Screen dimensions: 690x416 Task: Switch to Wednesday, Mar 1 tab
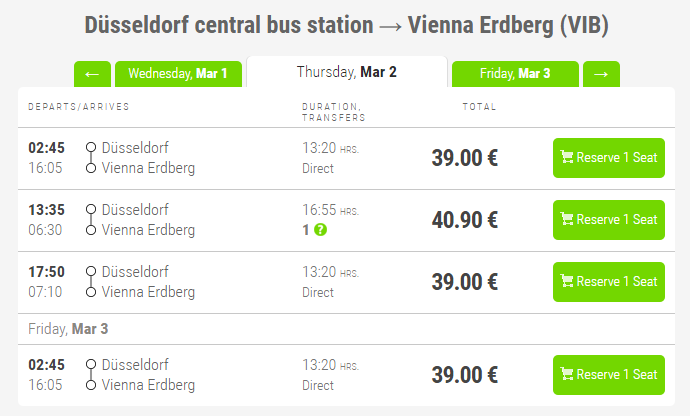[x=178, y=74]
